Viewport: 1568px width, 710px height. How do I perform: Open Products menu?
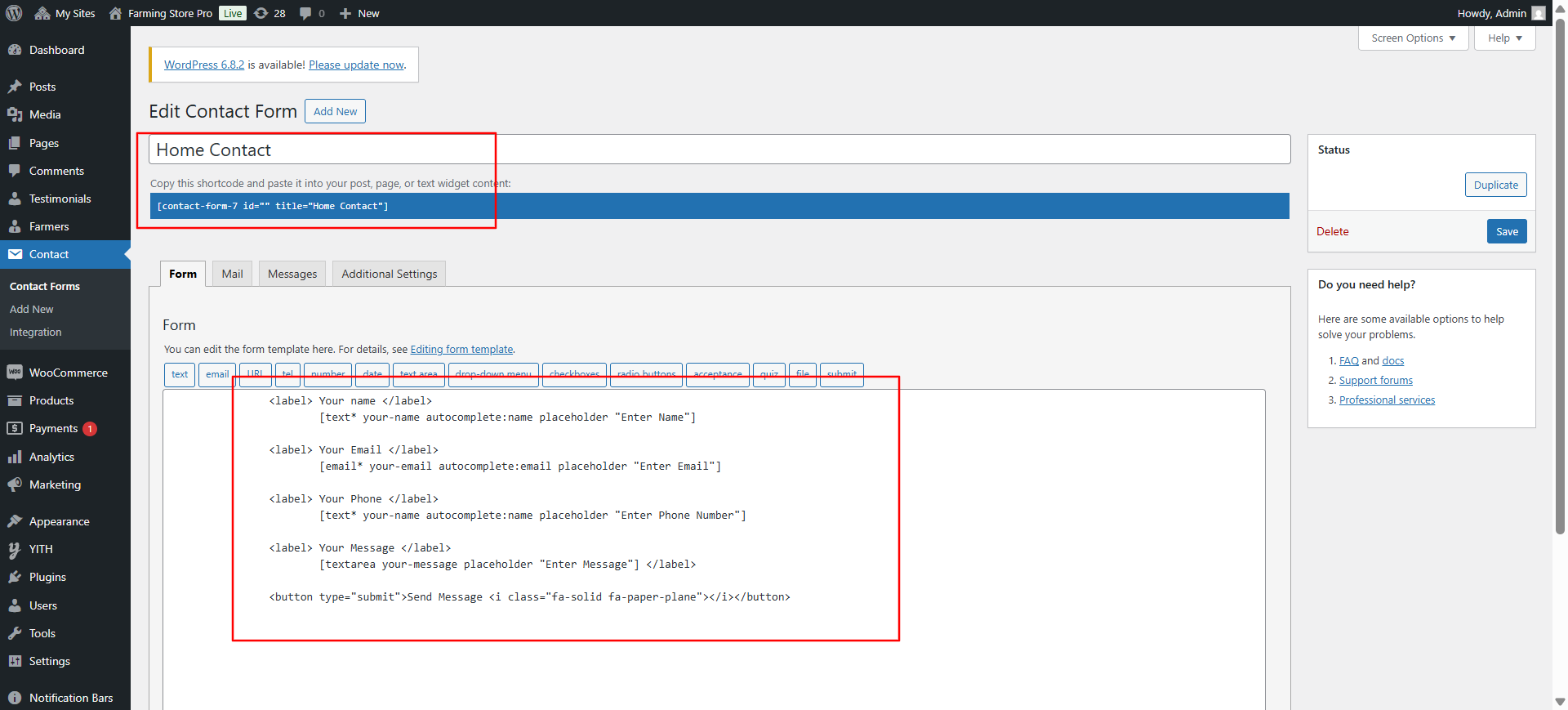tap(65, 400)
